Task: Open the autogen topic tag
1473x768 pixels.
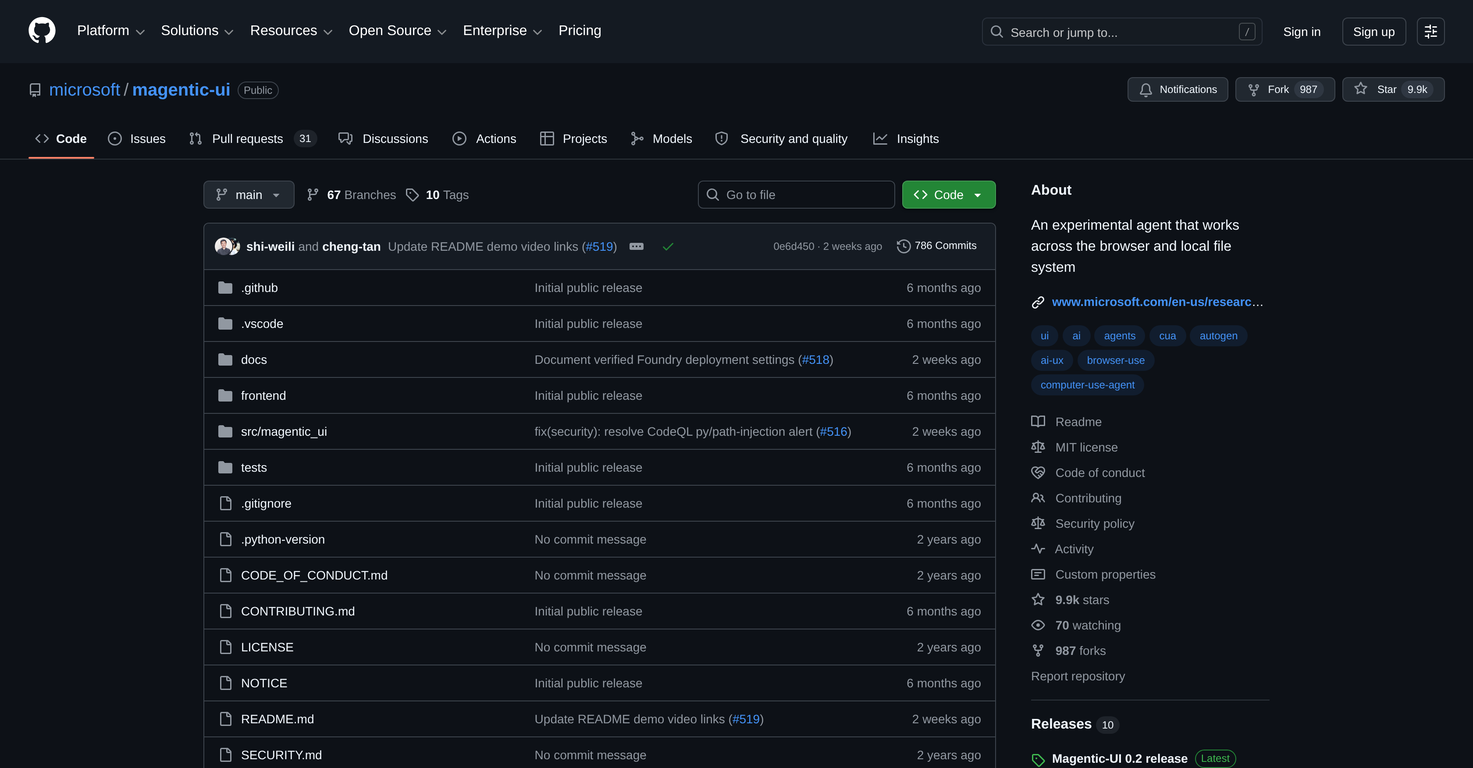Action: point(1219,336)
